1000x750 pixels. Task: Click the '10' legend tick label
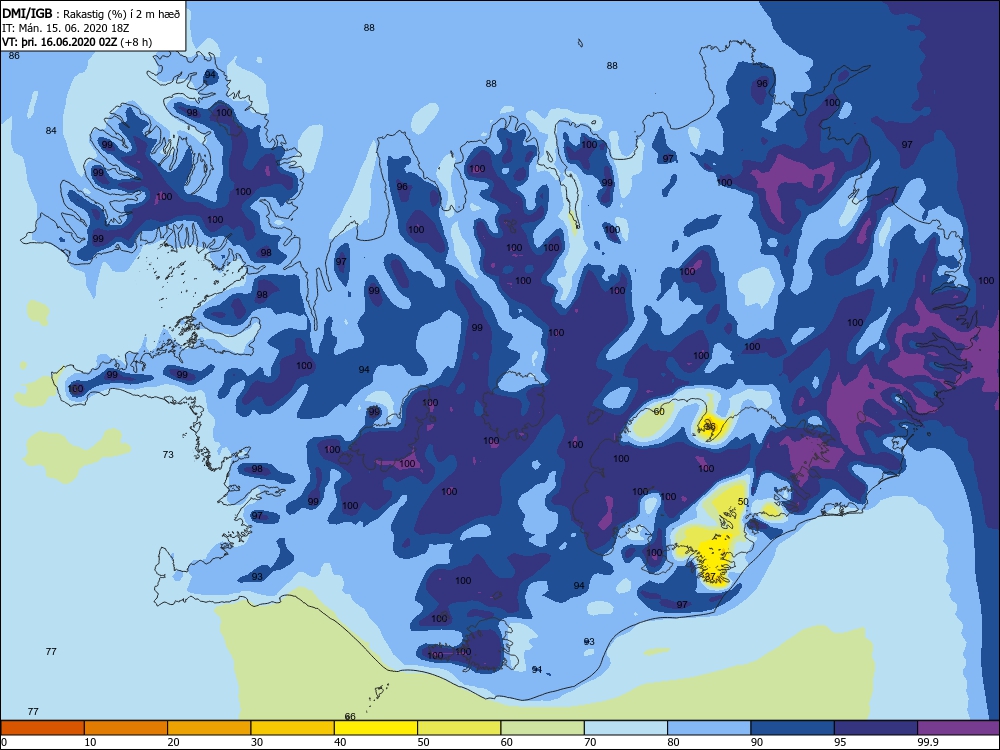tap(91, 742)
